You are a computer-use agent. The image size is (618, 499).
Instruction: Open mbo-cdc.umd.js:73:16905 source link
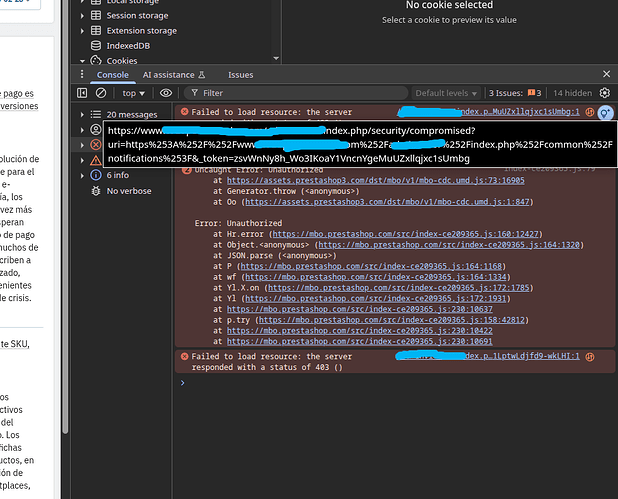pyautogui.click(x=376, y=181)
